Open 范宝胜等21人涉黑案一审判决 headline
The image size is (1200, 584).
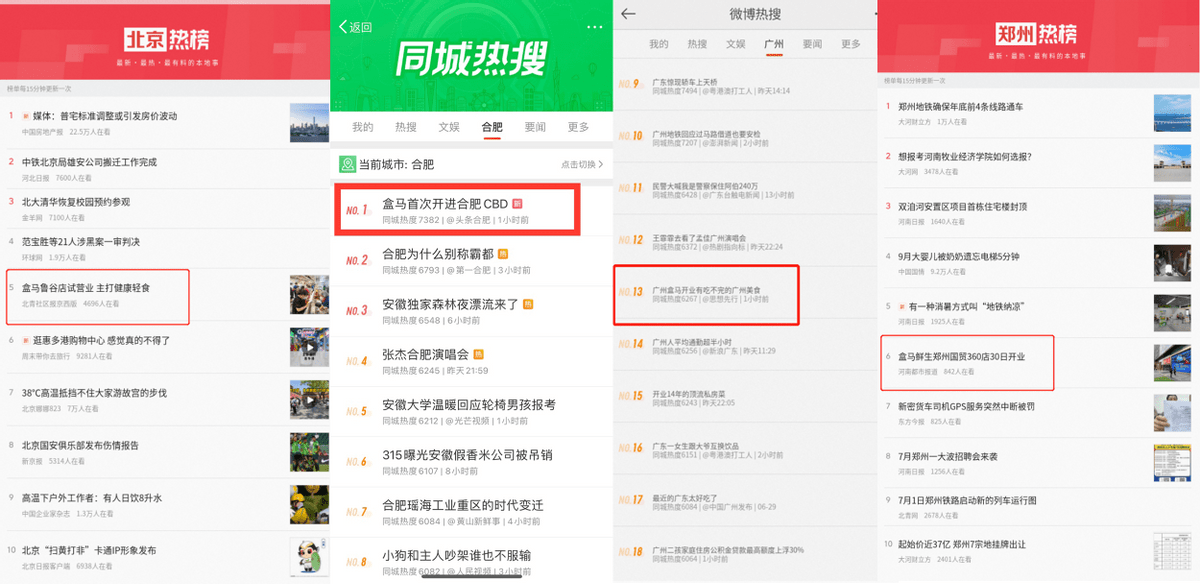[x=80, y=242]
